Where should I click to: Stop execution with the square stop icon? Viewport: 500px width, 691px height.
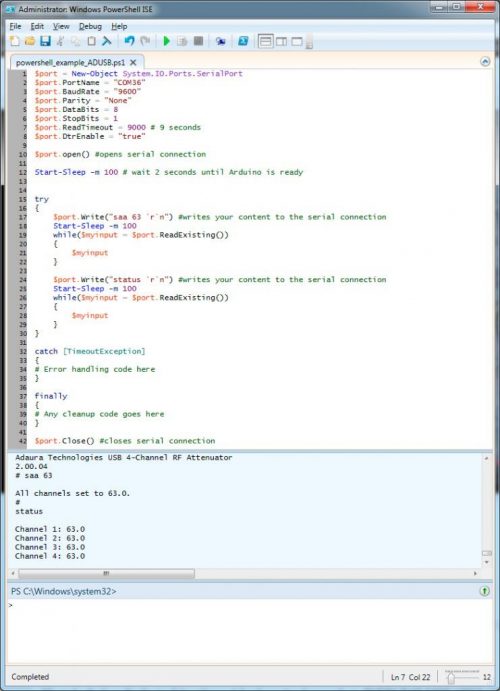point(198,41)
